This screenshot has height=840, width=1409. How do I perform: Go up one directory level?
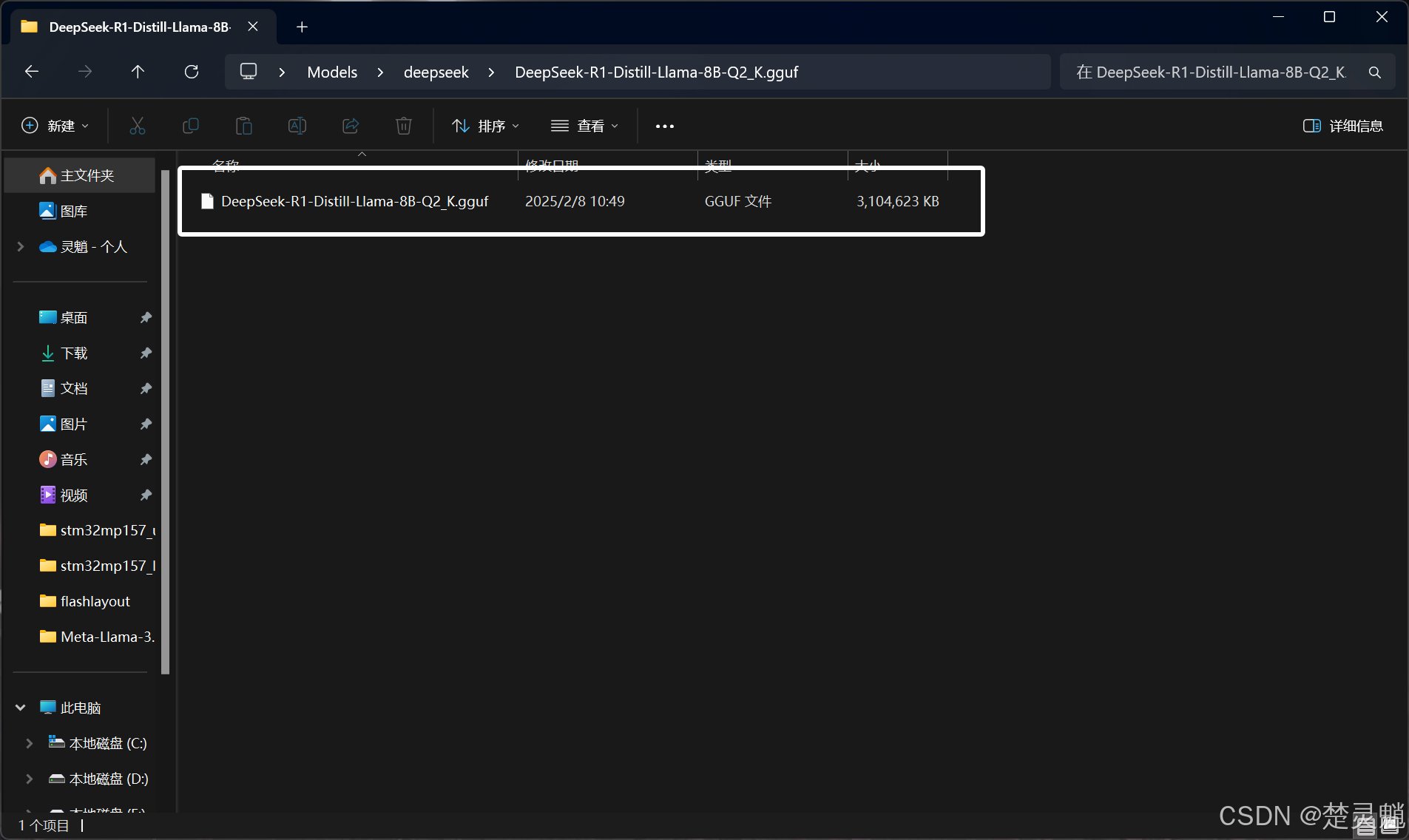[138, 72]
